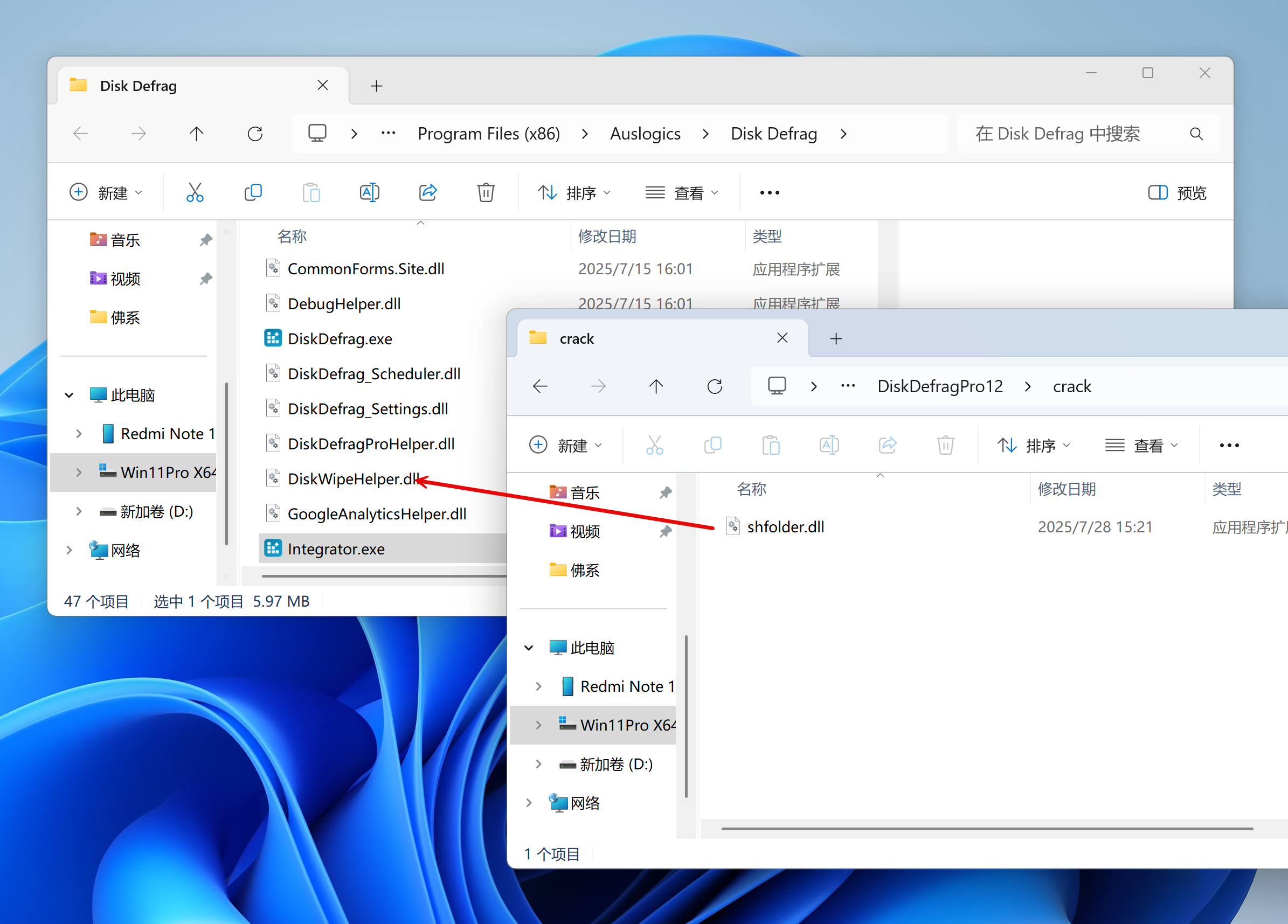This screenshot has height=924, width=1288.
Task: Toggle the 预览 preview pane
Action: coord(1176,192)
